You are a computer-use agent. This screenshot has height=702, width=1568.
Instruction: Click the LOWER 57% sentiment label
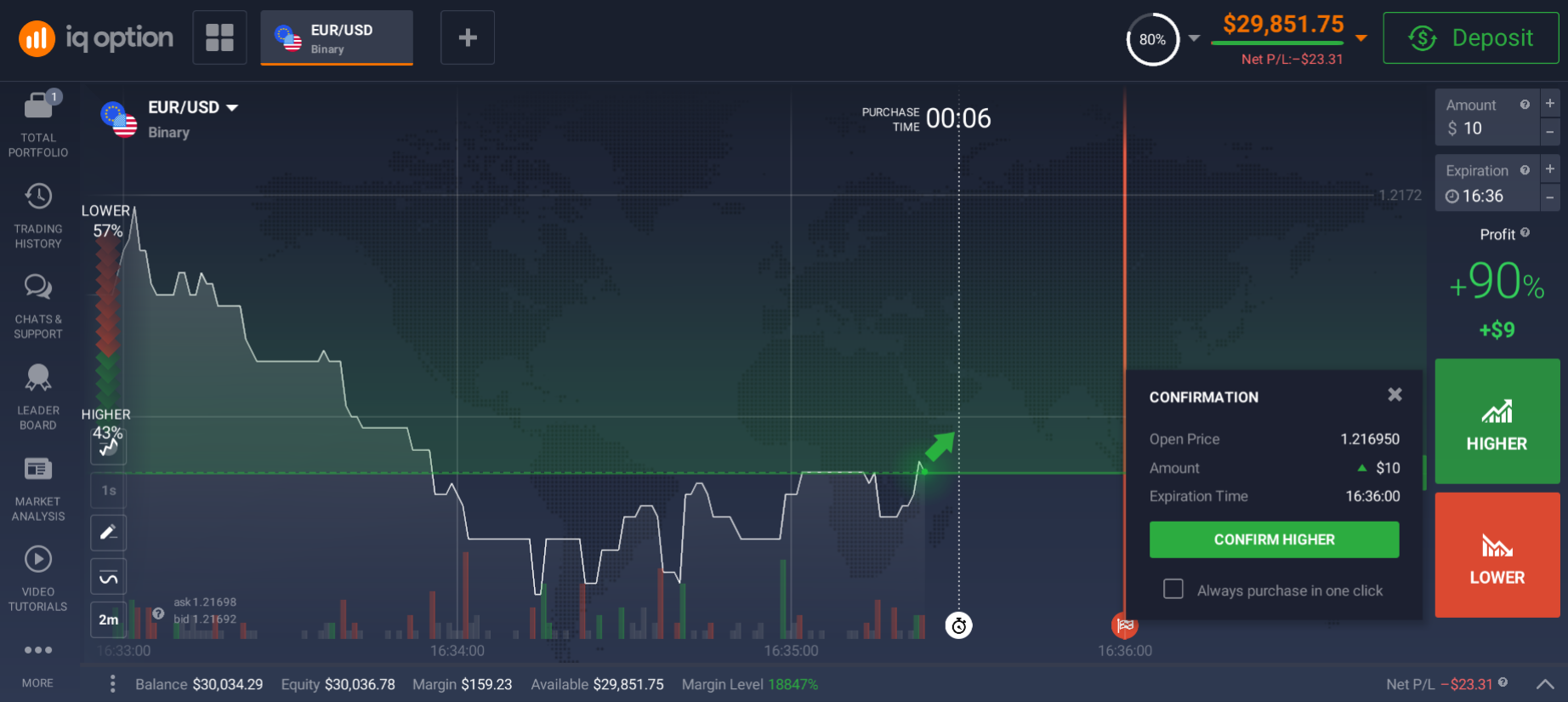[106, 220]
